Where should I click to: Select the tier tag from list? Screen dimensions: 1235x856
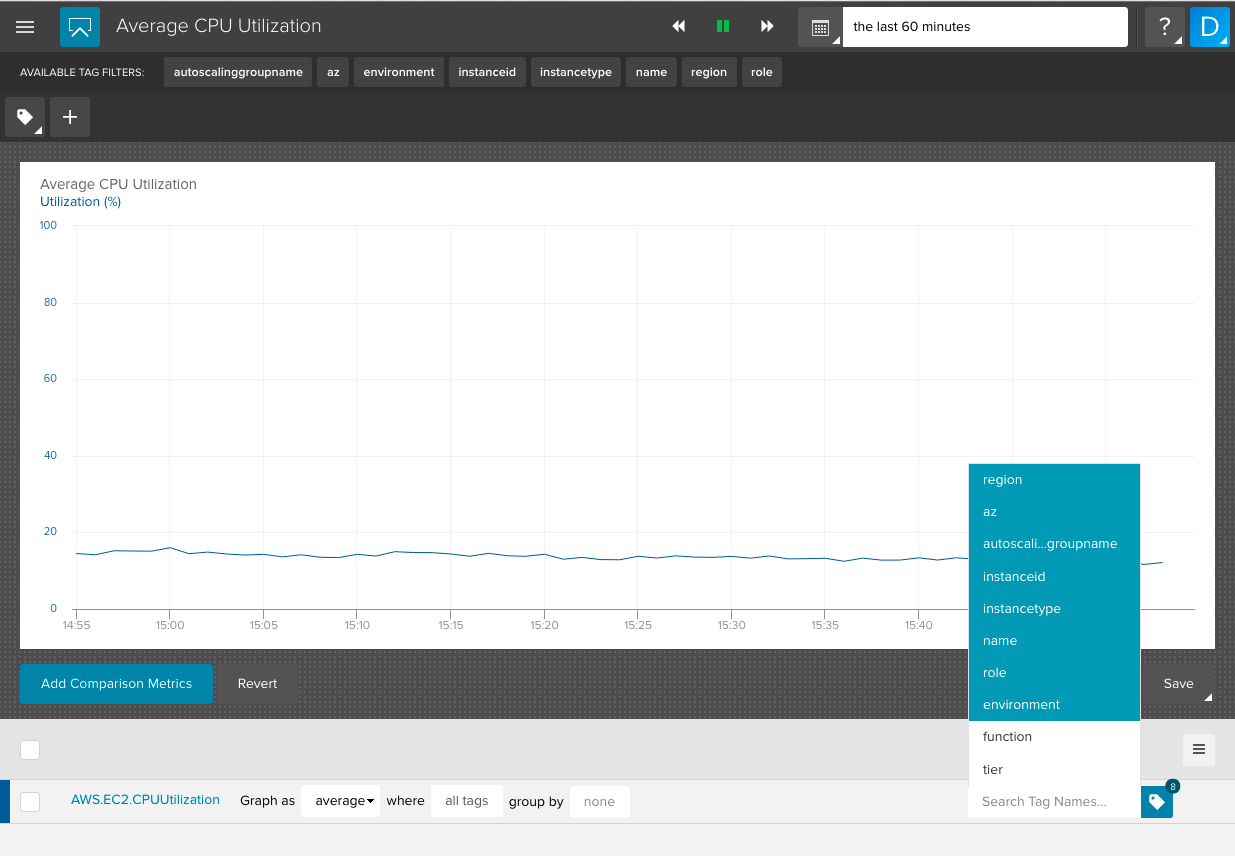coord(993,769)
